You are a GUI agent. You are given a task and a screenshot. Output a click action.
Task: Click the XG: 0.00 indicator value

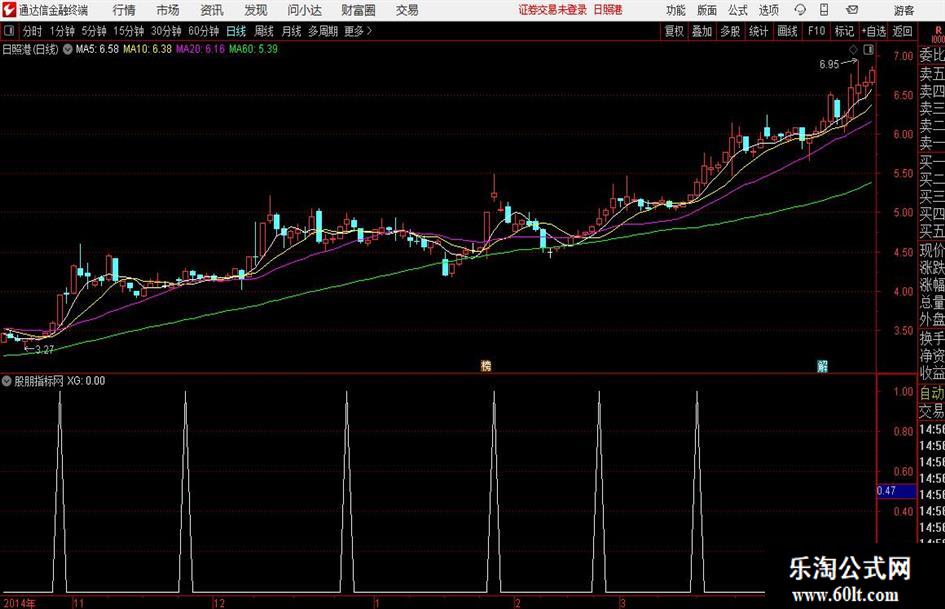[86, 381]
